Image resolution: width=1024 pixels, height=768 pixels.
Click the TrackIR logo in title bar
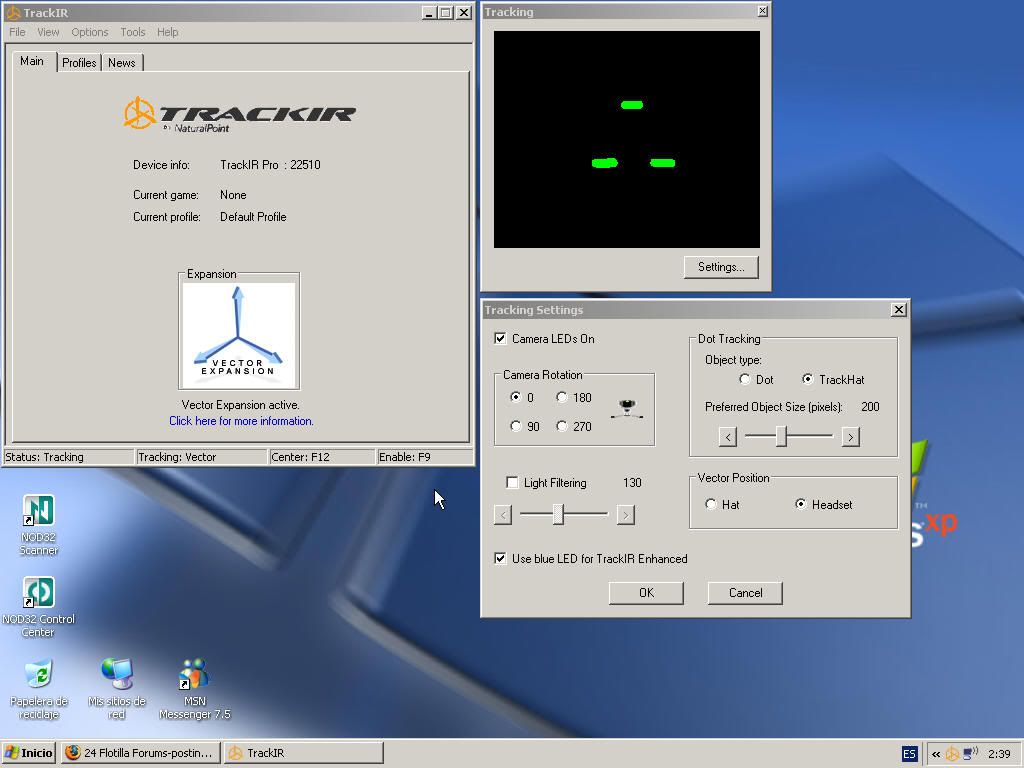click(13, 12)
